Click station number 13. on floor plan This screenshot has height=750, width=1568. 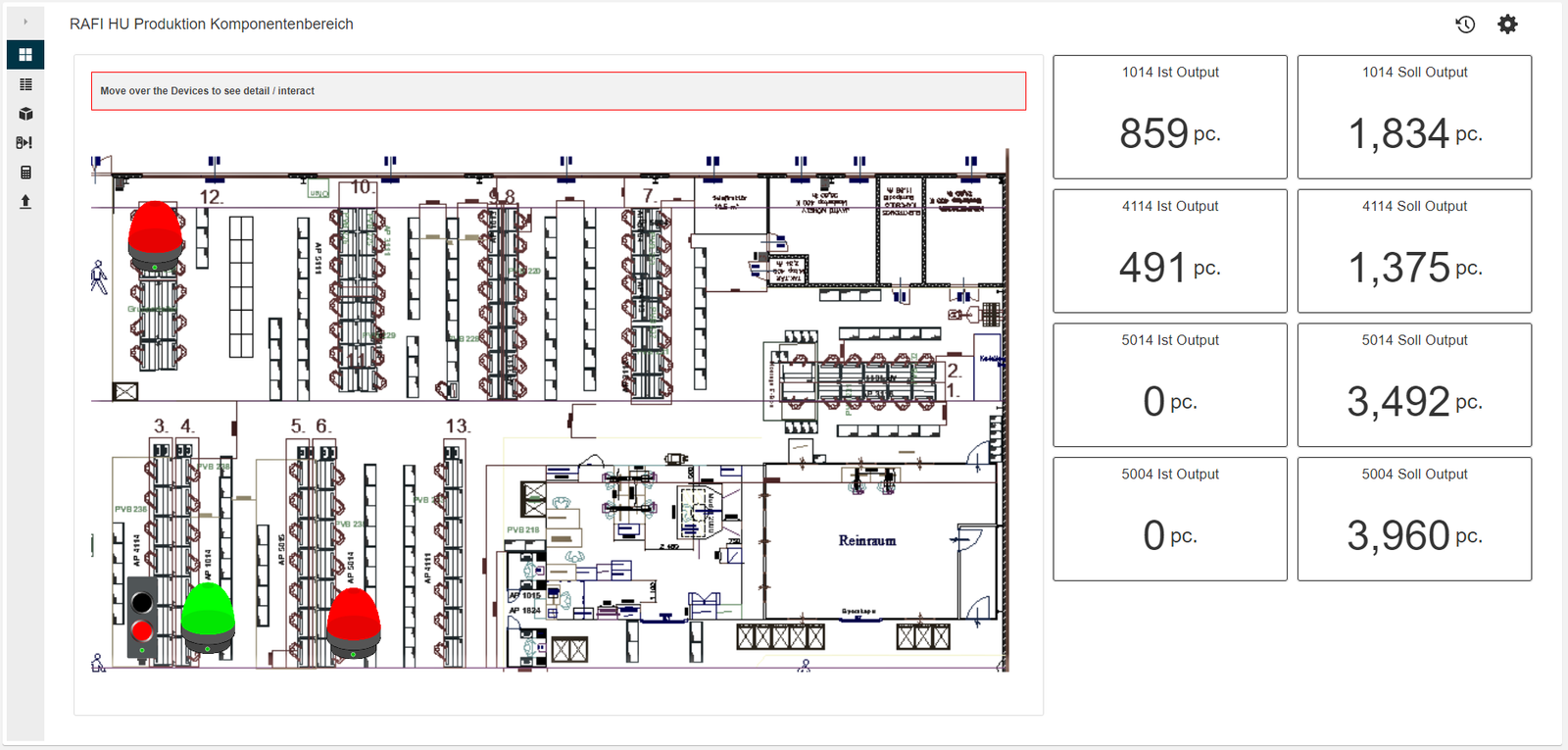(458, 425)
